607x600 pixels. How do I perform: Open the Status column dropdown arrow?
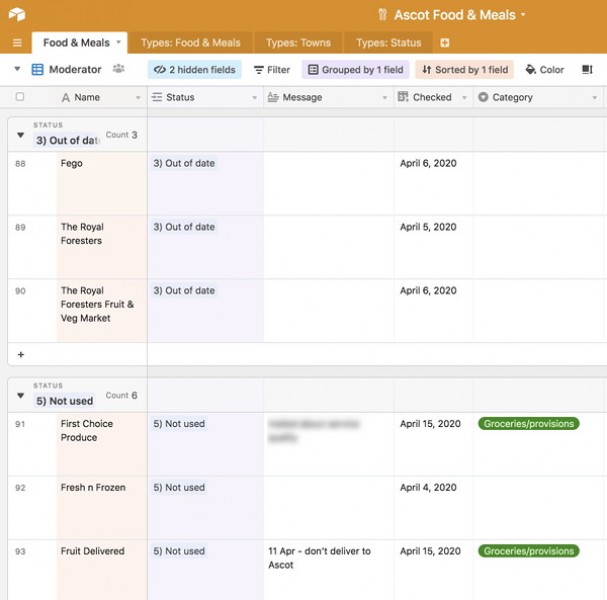254,98
